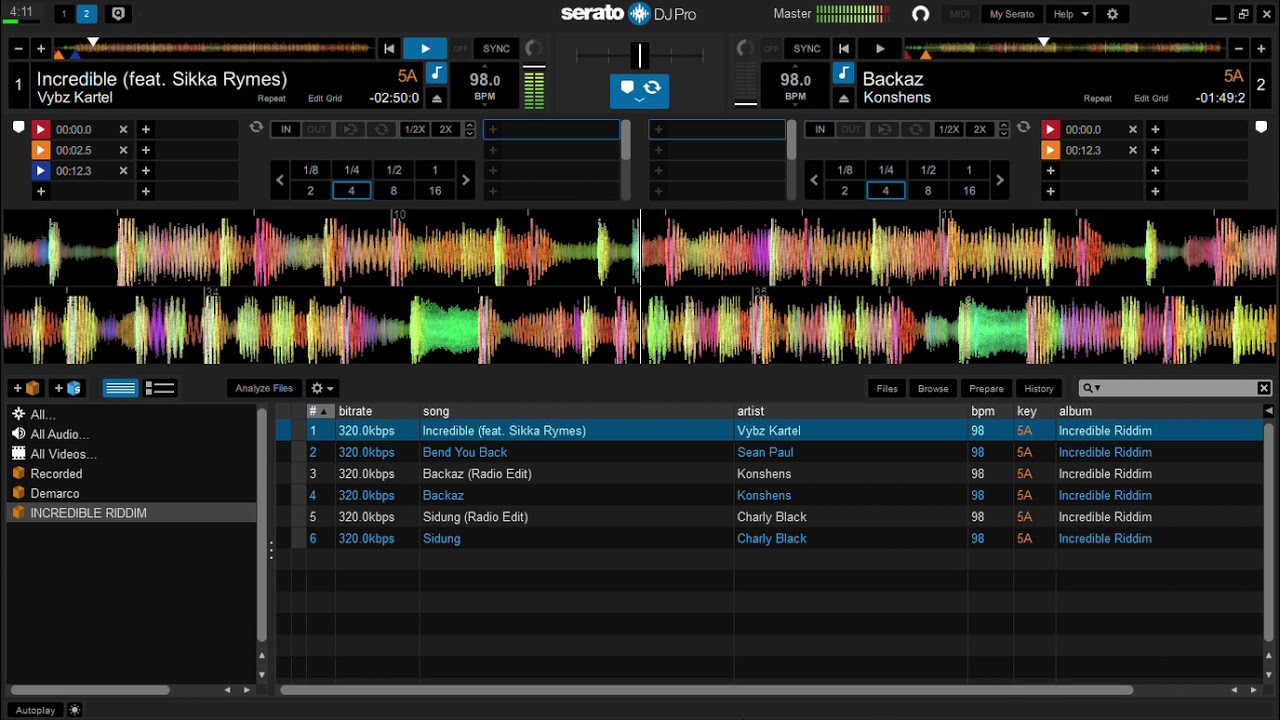
Task: Eject the track from deck 1
Action: pos(437,98)
